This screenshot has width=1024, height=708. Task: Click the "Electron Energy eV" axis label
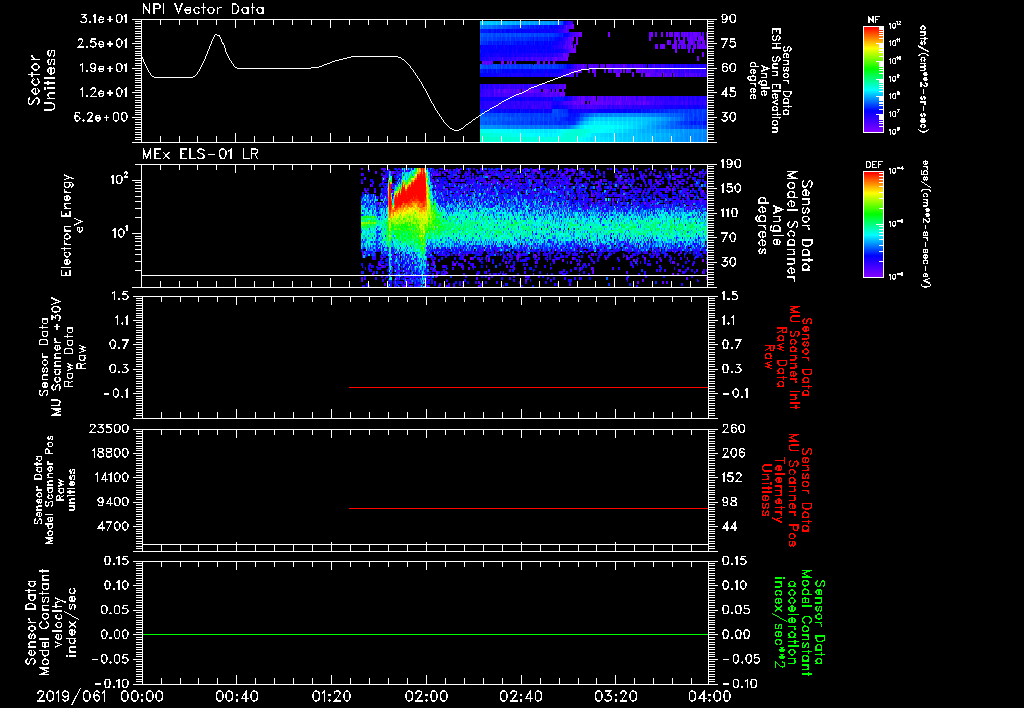click(x=73, y=225)
